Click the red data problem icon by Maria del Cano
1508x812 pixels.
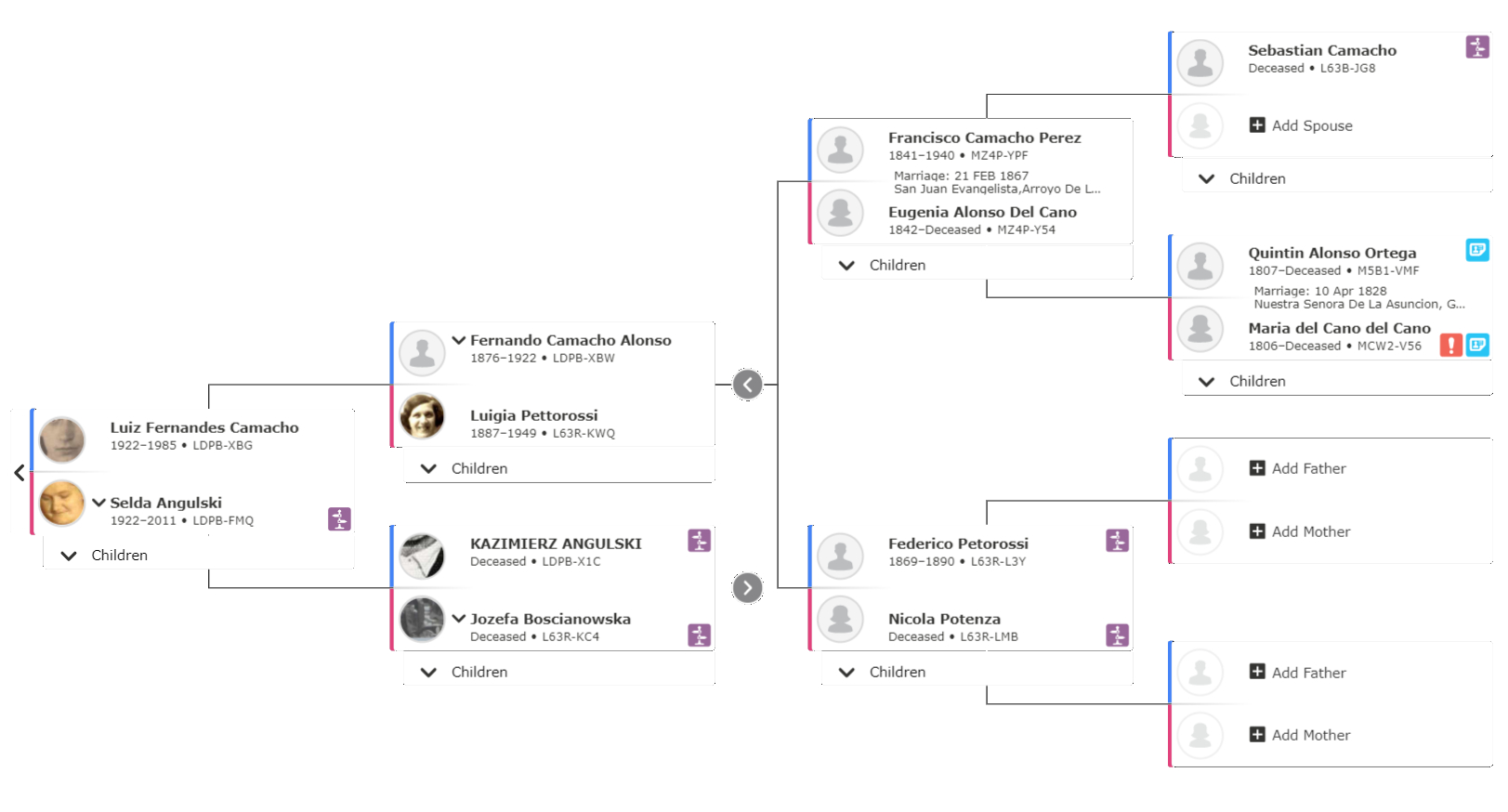[x=1450, y=345]
